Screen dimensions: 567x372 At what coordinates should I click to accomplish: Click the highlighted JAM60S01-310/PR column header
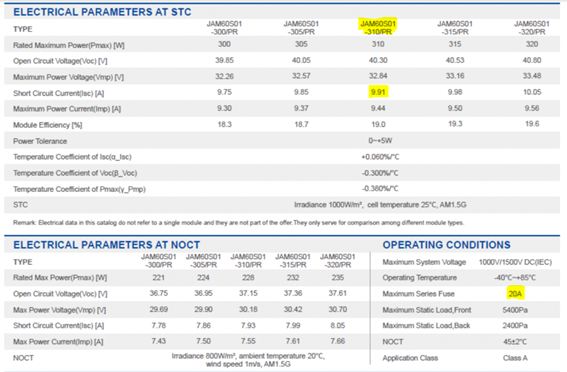click(378, 27)
